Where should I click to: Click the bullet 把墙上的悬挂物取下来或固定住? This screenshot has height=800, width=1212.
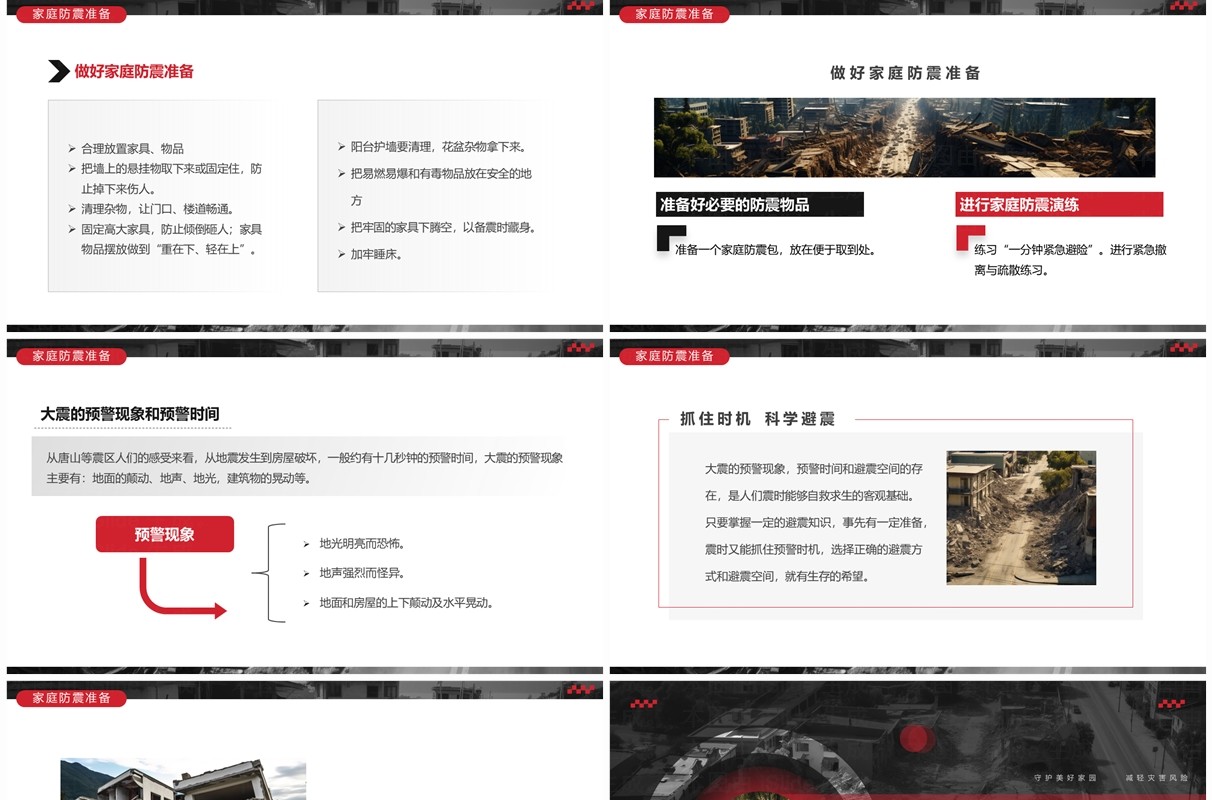pos(171,178)
